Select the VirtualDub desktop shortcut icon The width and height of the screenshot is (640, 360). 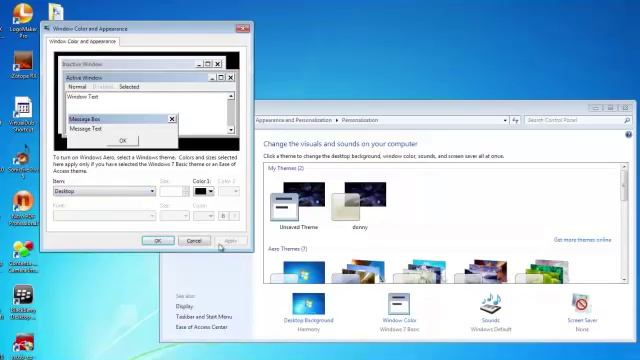[x=23, y=114]
